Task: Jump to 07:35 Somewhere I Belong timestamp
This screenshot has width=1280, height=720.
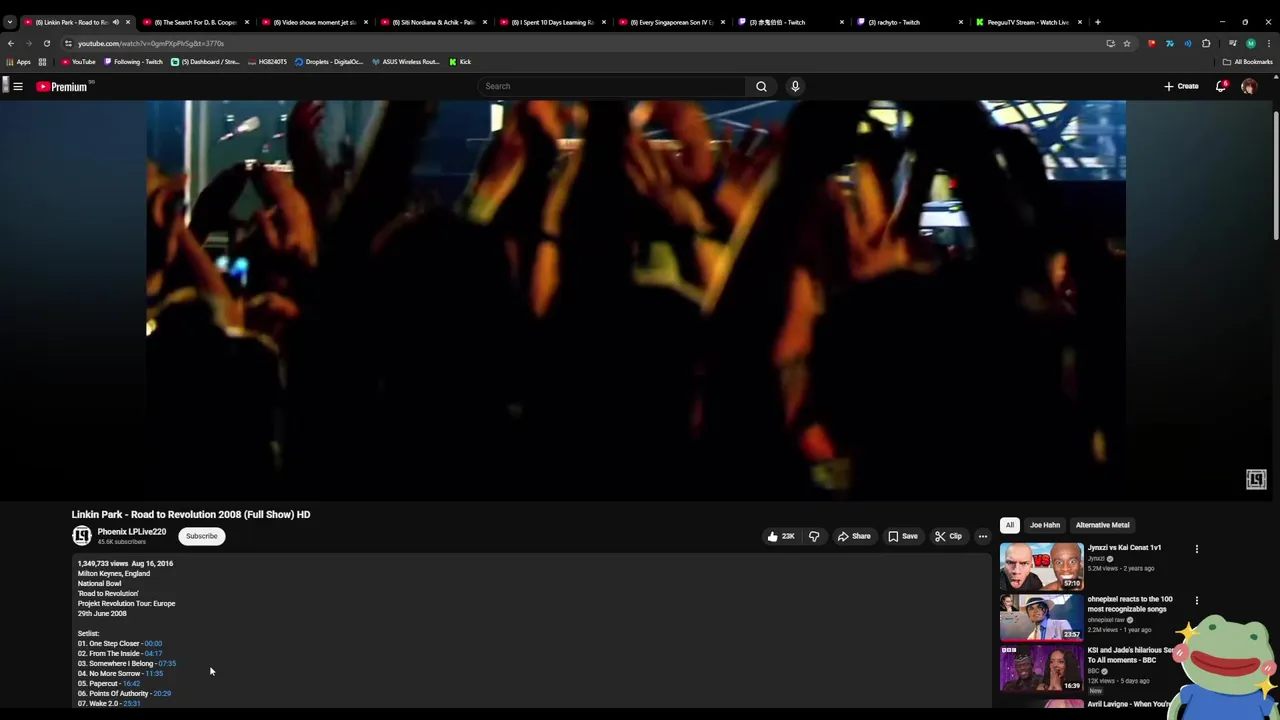Action: (167, 663)
